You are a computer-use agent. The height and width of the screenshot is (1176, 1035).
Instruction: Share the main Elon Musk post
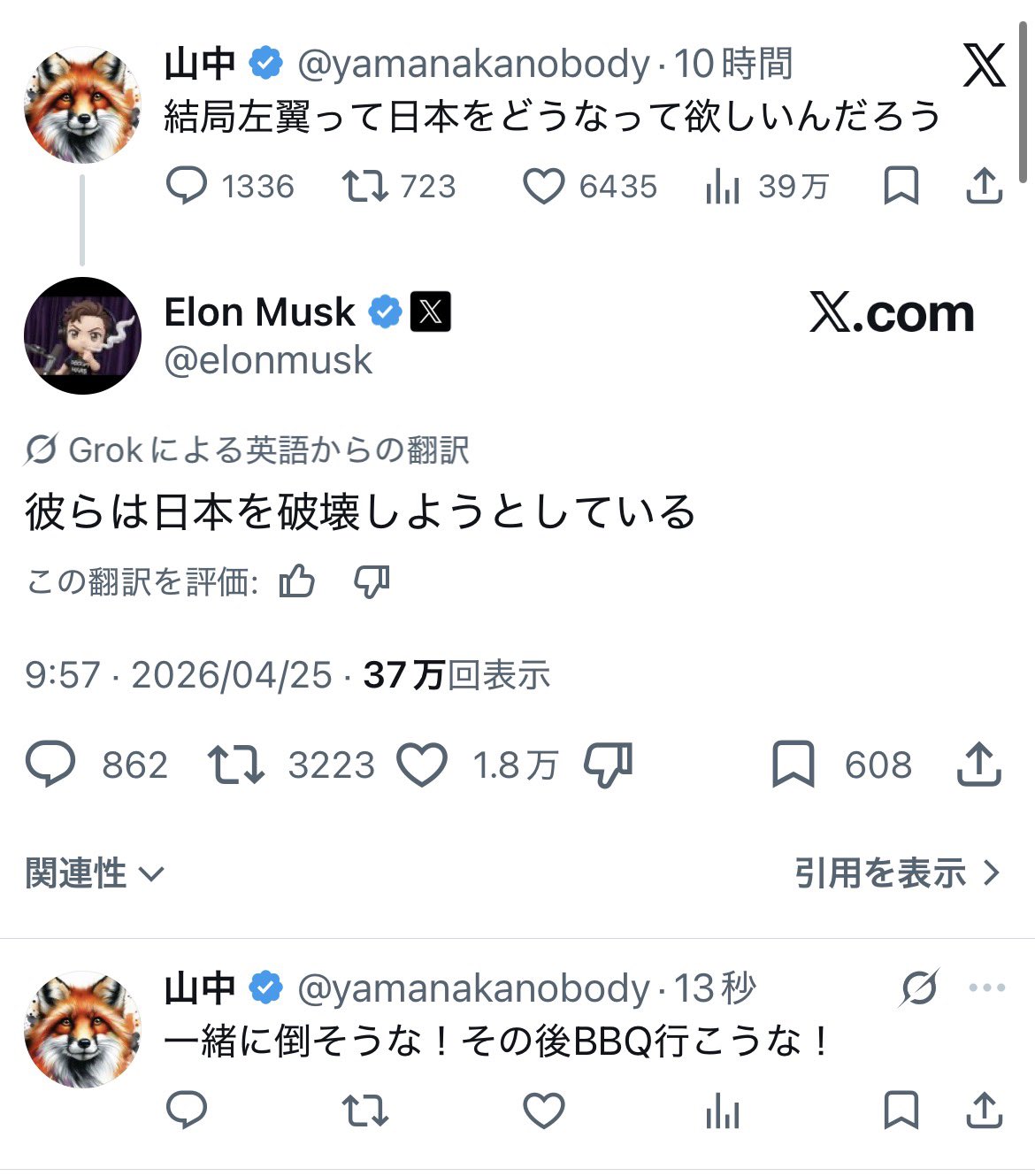(979, 765)
